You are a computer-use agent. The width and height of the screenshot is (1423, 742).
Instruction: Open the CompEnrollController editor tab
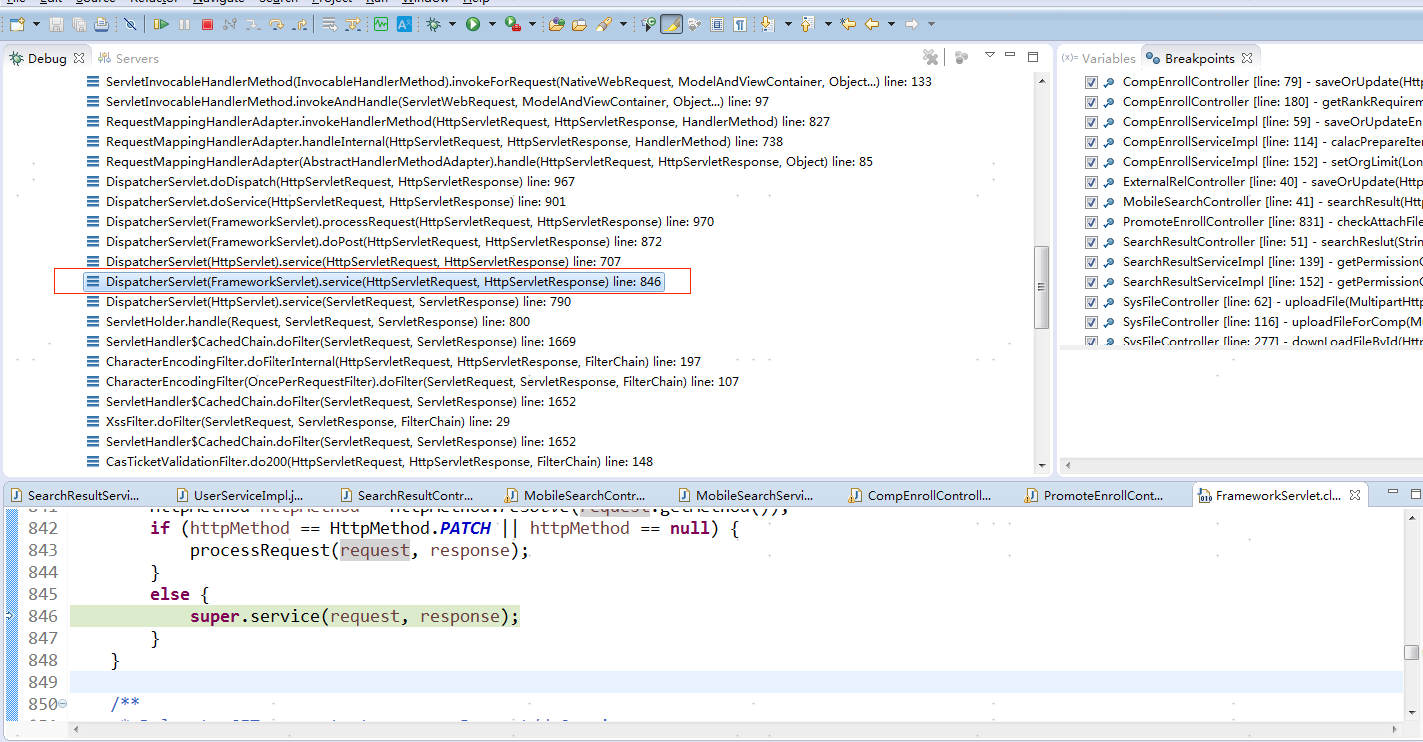(x=920, y=495)
